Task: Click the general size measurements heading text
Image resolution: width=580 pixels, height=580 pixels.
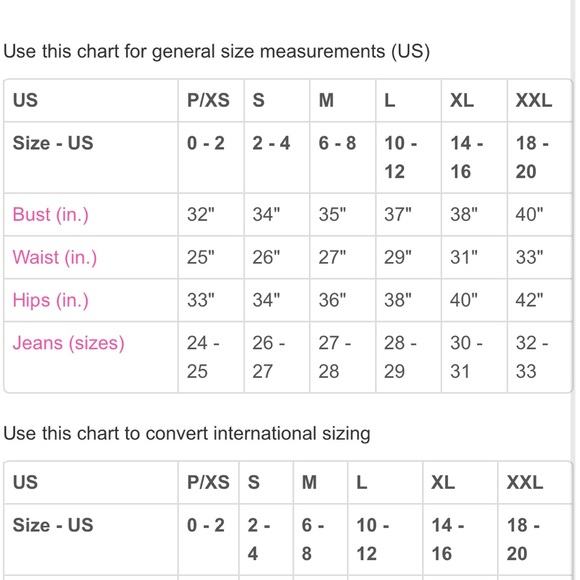Action: (x=216, y=51)
